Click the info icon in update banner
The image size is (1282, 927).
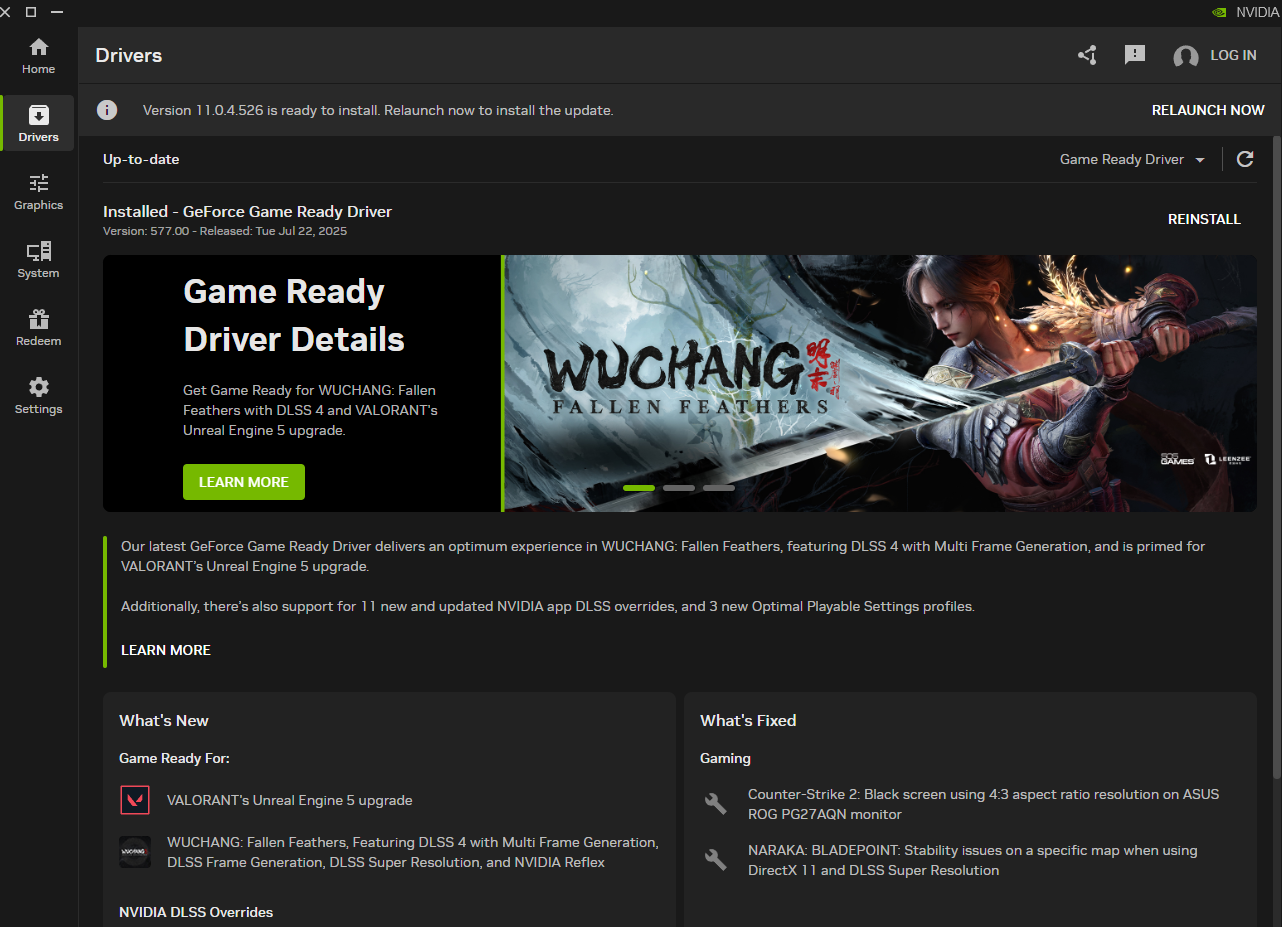coord(107,110)
